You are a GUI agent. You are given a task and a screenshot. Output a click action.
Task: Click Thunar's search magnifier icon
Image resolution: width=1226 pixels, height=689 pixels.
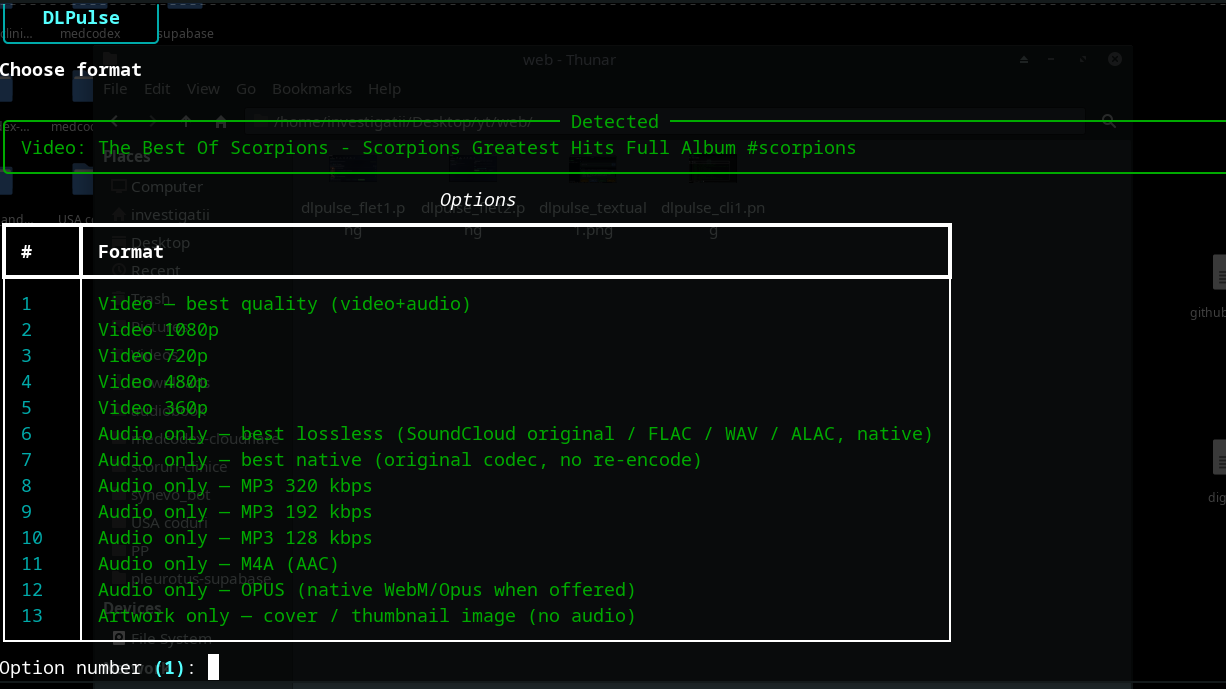coord(1109,121)
